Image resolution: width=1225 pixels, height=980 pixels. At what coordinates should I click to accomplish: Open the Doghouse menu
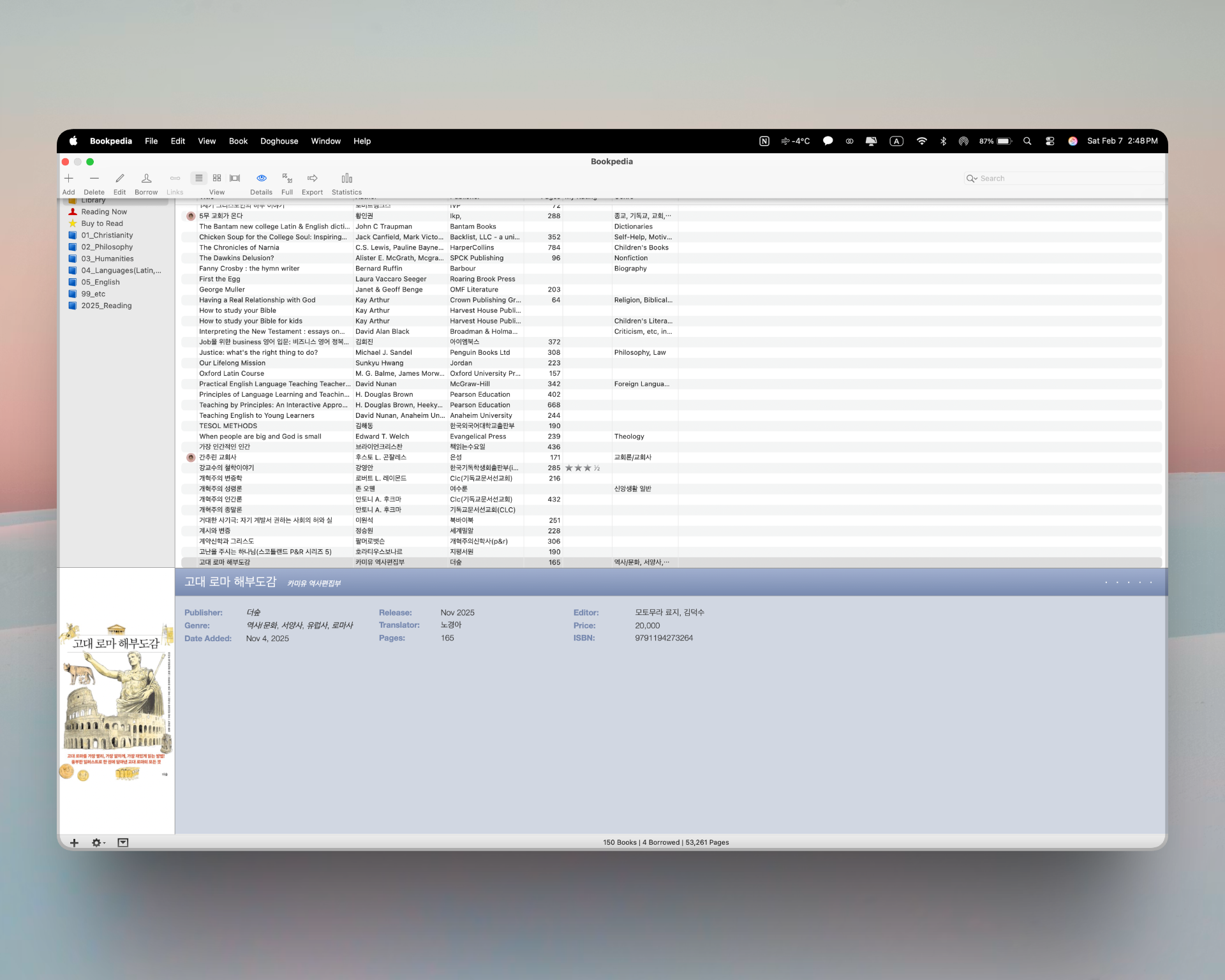[x=279, y=141]
